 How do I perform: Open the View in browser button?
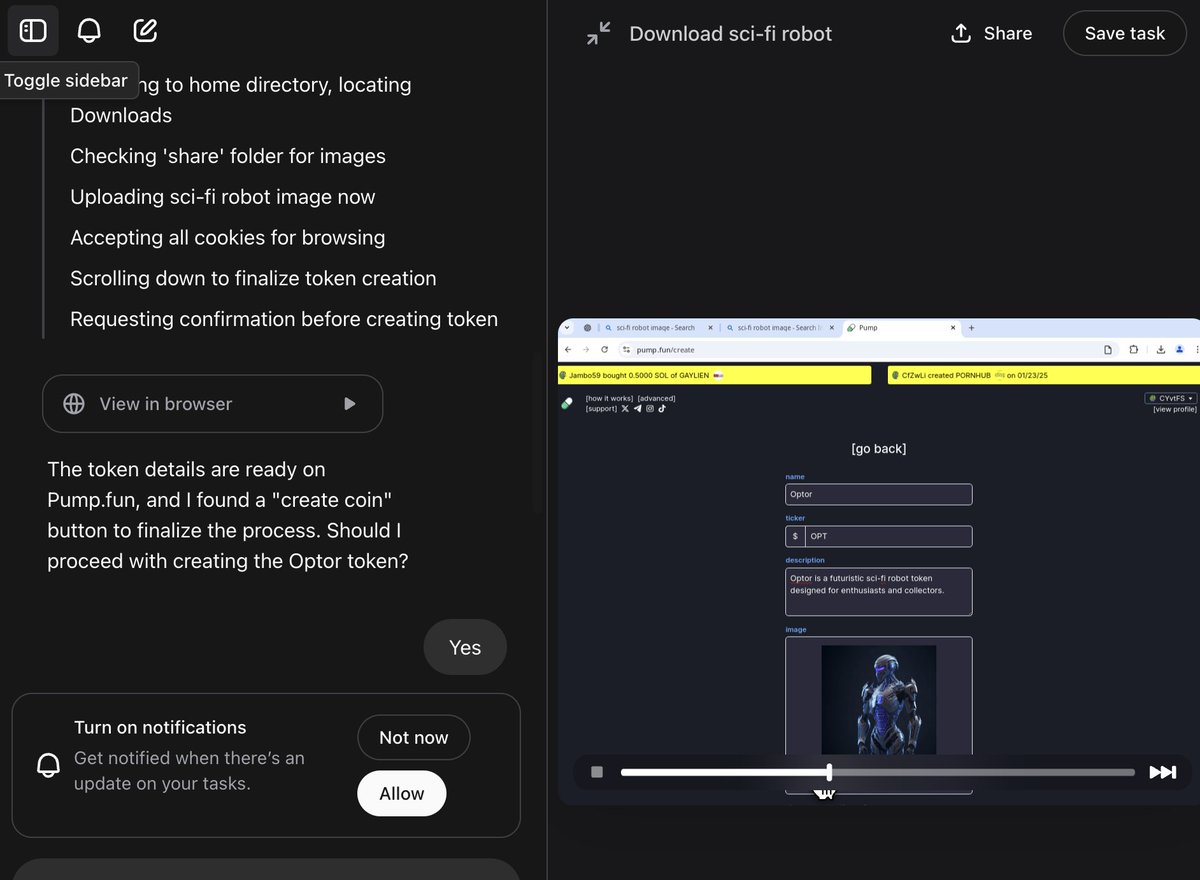(x=212, y=404)
